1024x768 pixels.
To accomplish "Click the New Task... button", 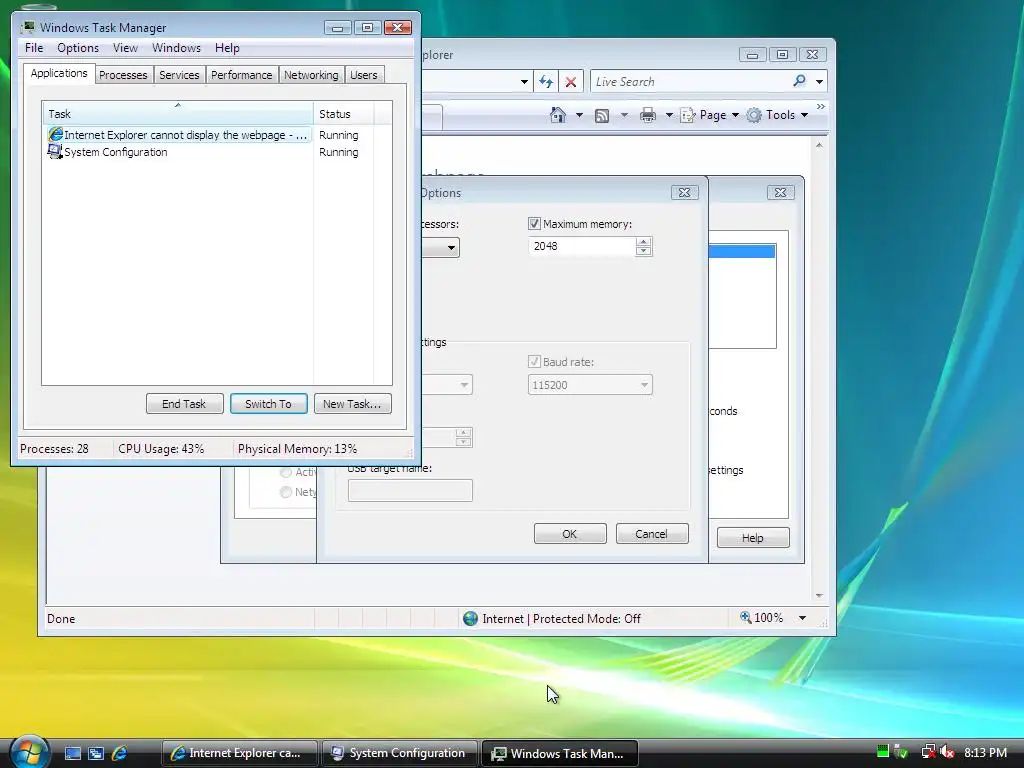I will point(352,404).
